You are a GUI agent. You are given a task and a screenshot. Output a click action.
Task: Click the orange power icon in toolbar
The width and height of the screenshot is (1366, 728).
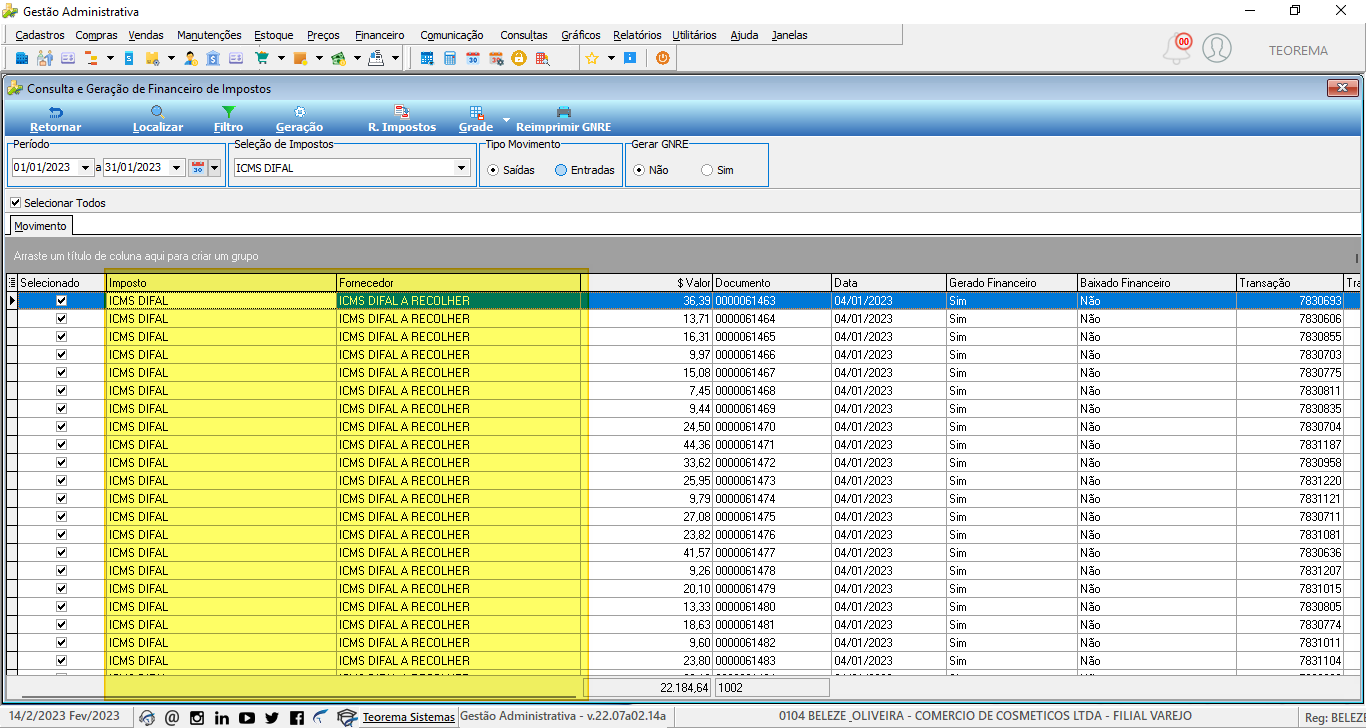[662, 58]
